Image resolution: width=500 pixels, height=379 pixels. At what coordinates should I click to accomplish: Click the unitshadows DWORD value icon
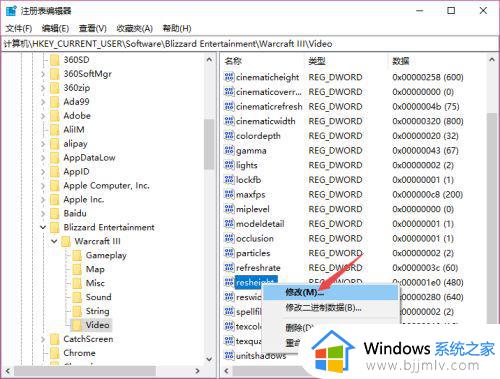(229, 356)
